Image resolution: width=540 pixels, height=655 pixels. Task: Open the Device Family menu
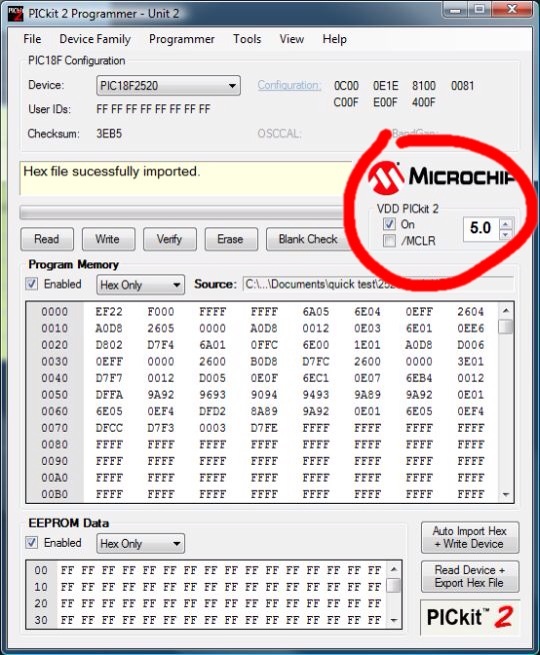(x=95, y=39)
